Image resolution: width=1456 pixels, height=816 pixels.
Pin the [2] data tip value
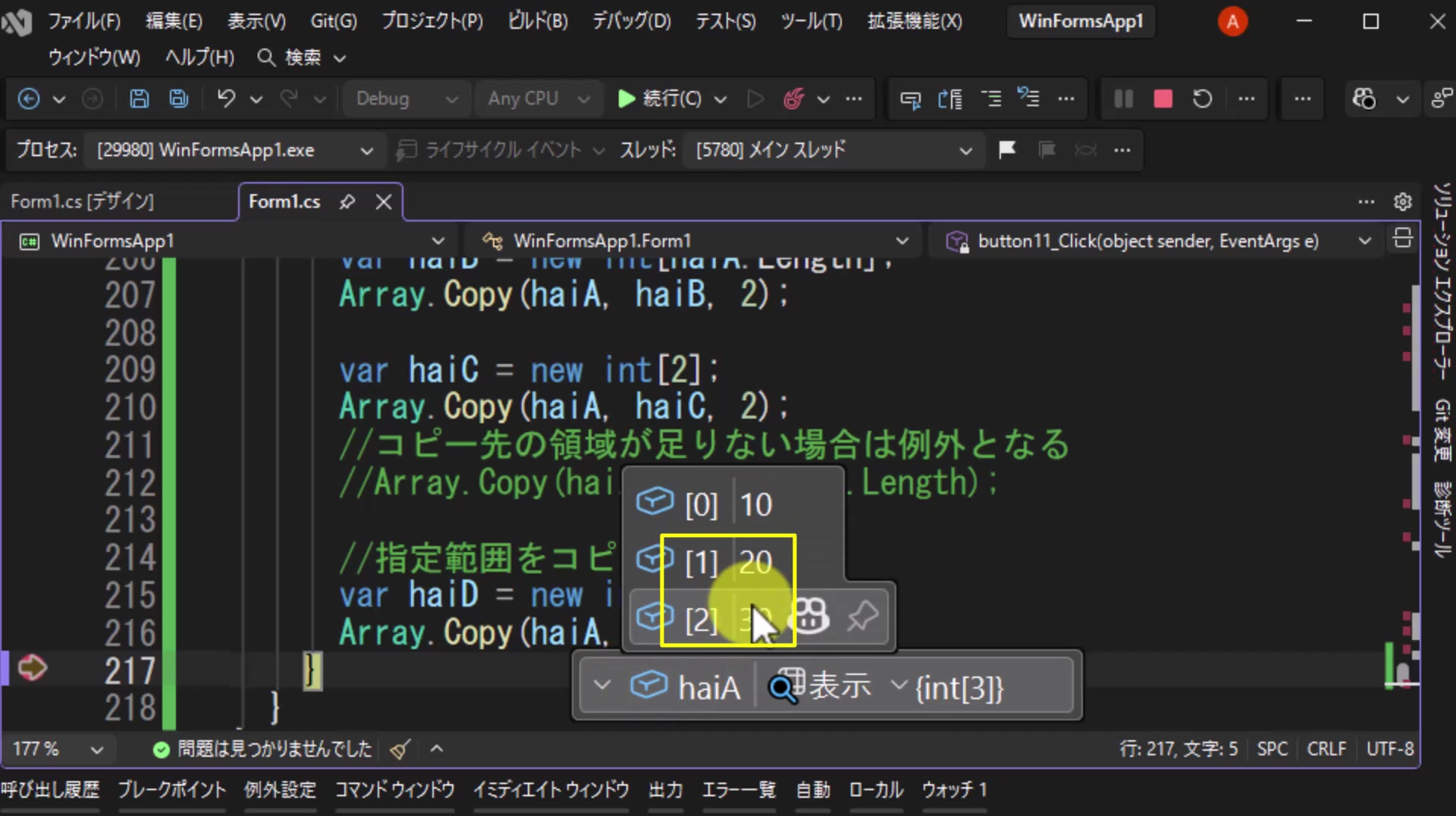[x=862, y=617]
